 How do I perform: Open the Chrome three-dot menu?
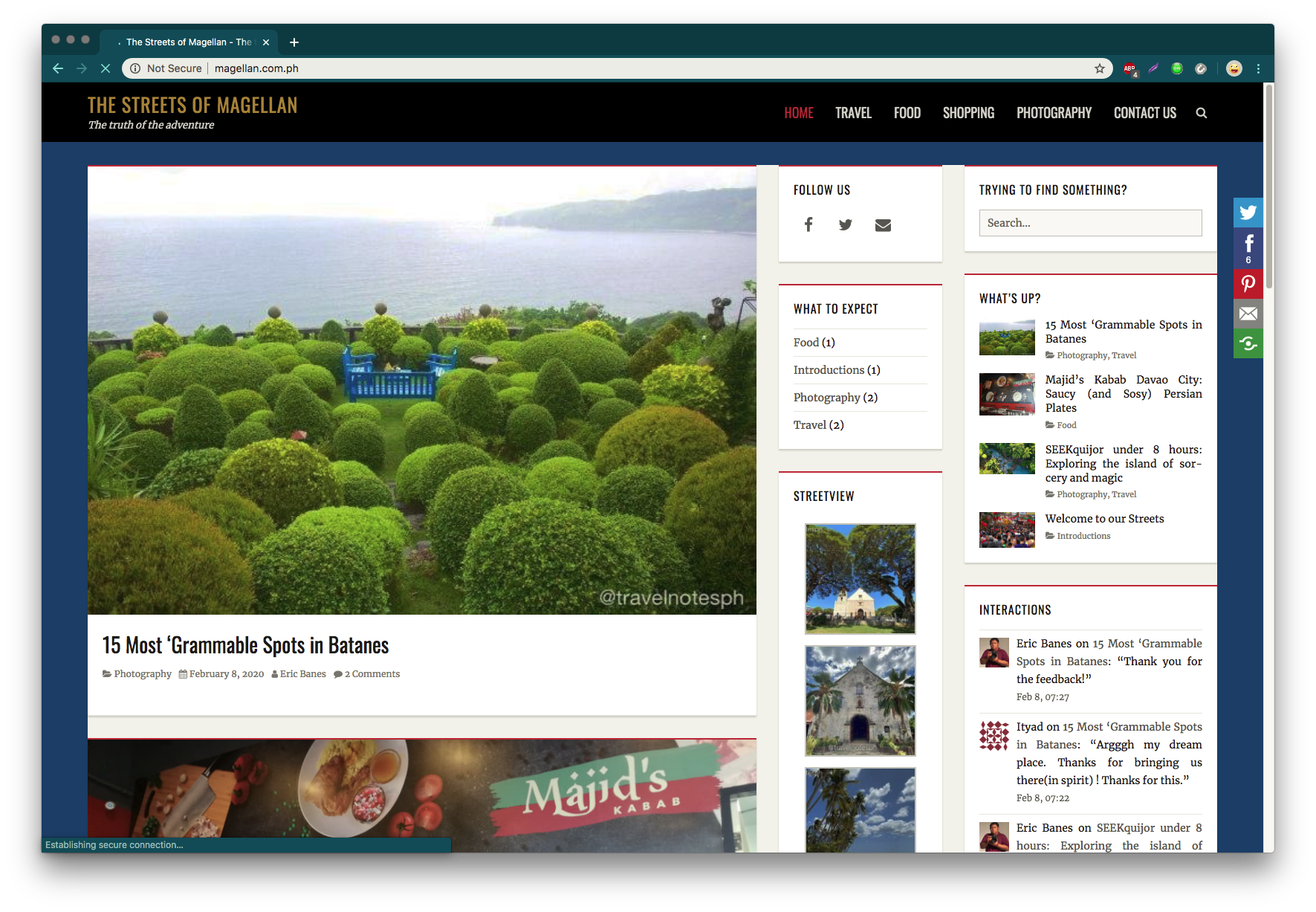[x=1258, y=68]
